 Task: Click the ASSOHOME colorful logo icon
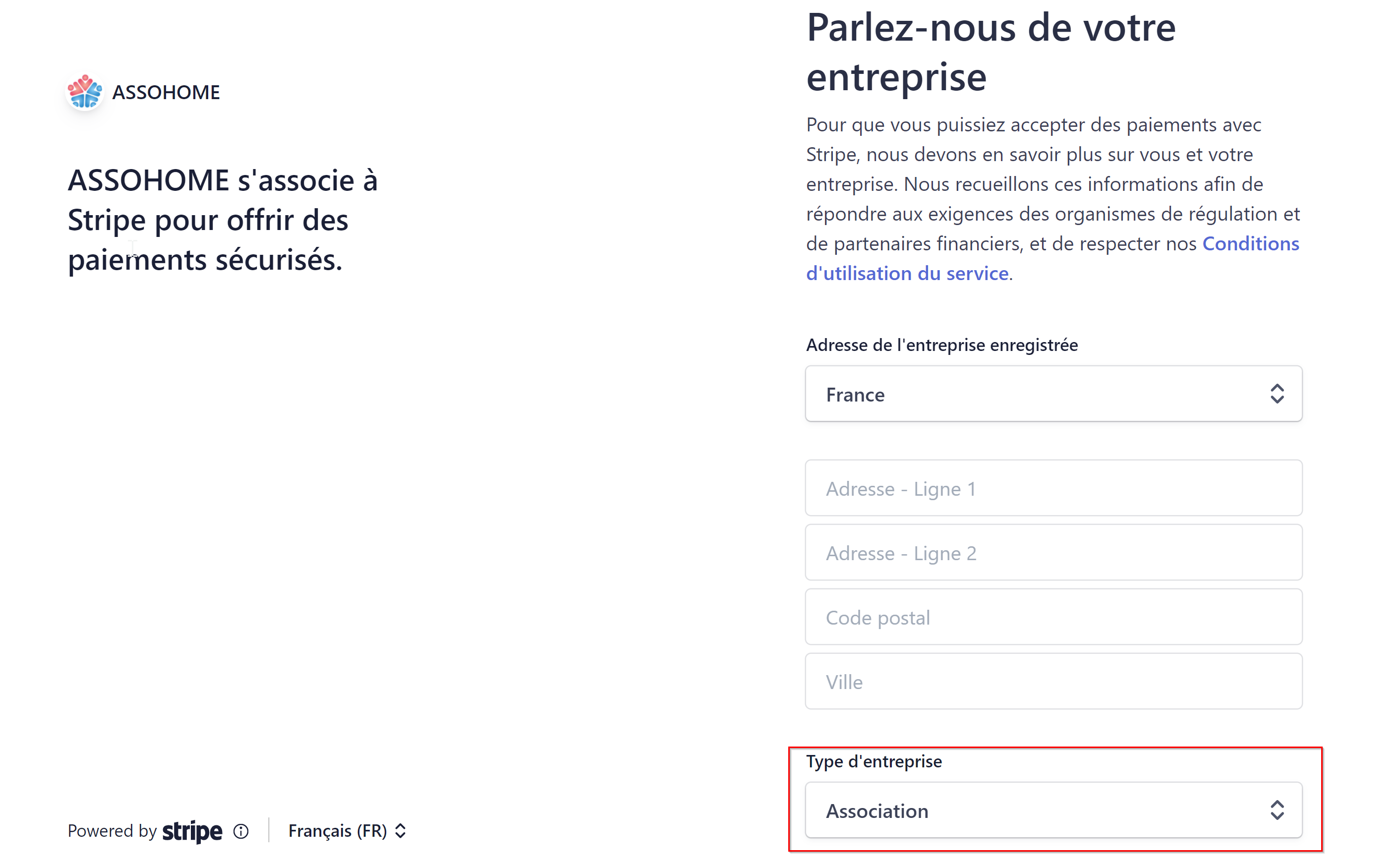pyautogui.click(x=84, y=92)
